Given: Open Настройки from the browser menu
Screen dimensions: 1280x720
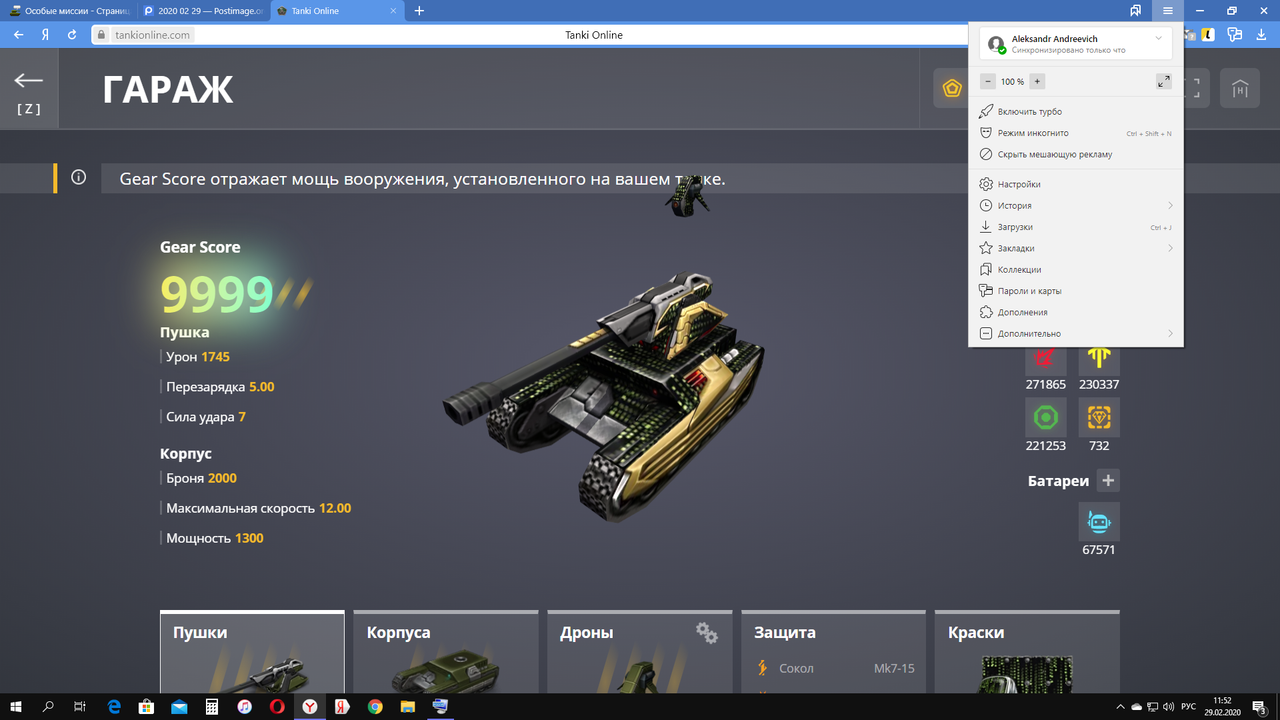Looking at the screenshot, I should 1076,184.
